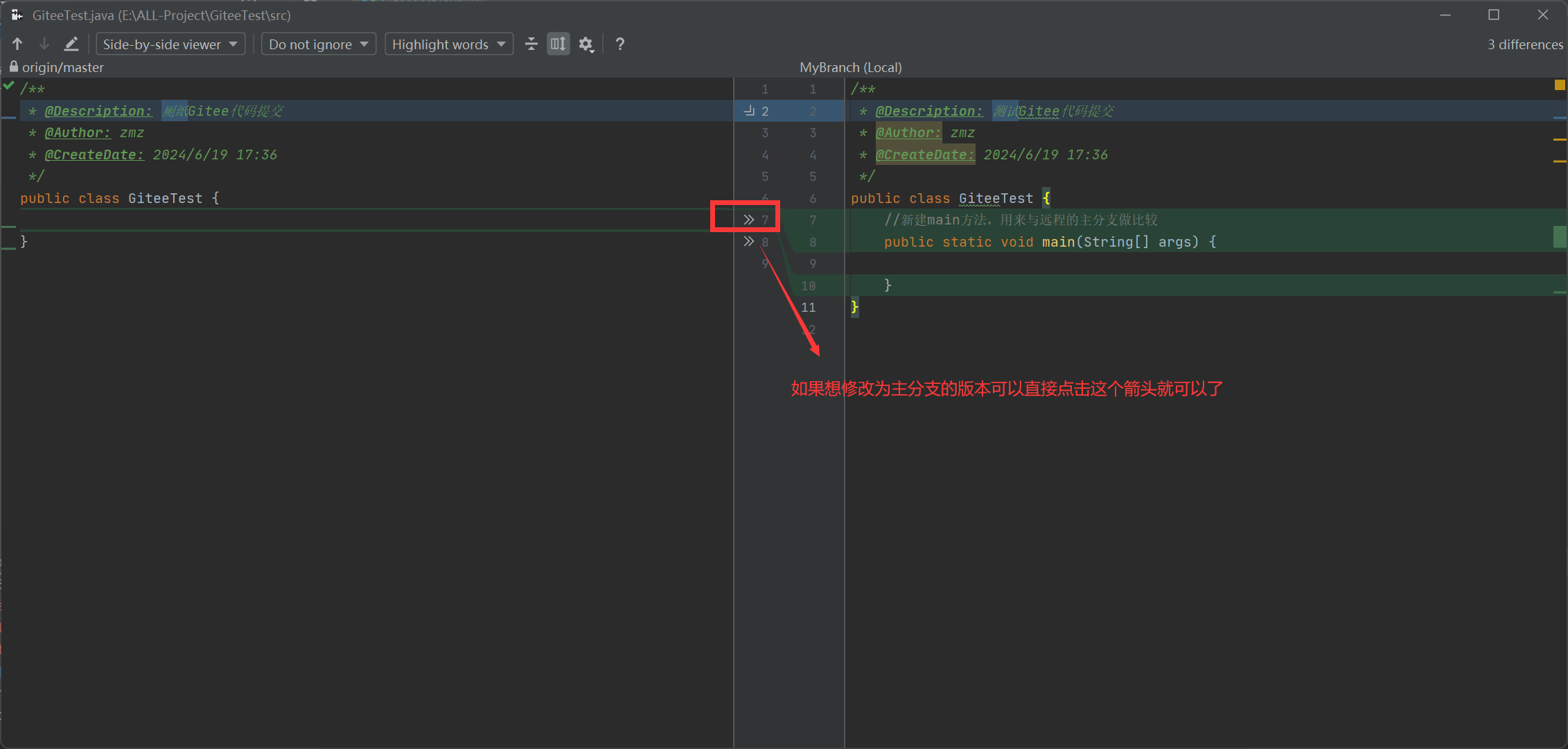Go to next difference with down arrow

[x=44, y=44]
